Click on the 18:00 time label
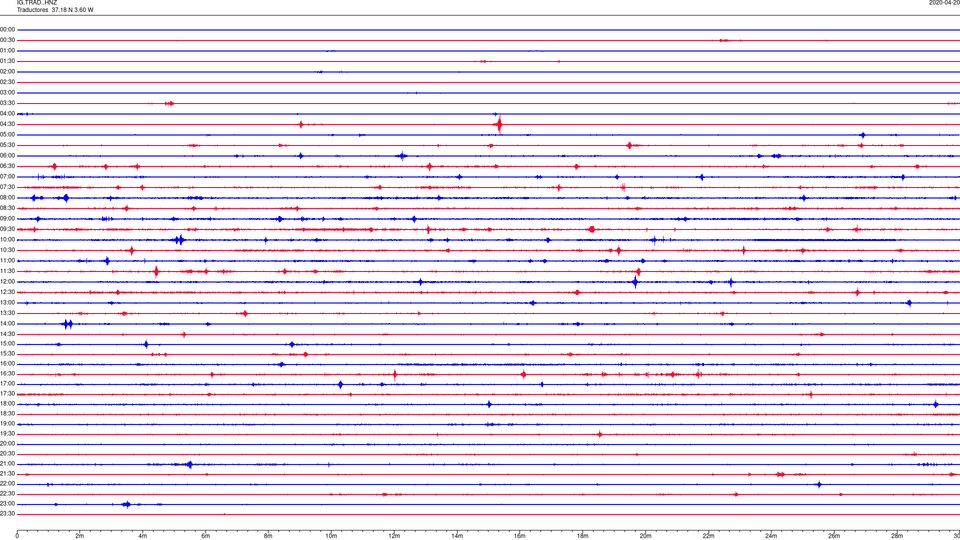960x540 pixels. (x=8, y=404)
